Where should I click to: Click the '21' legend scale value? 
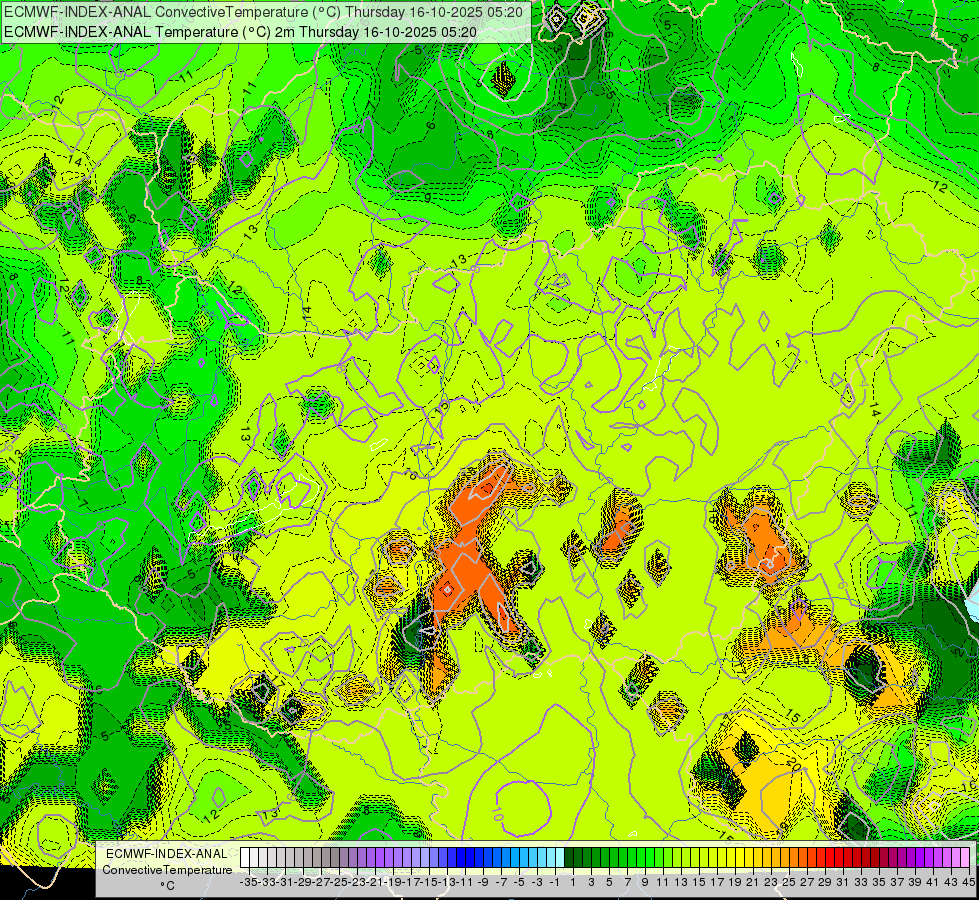(752, 883)
